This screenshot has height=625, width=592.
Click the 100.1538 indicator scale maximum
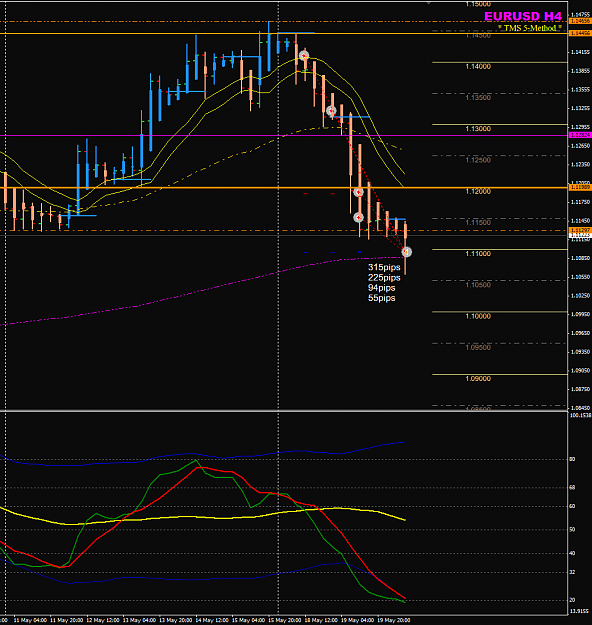pyautogui.click(x=580, y=416)
